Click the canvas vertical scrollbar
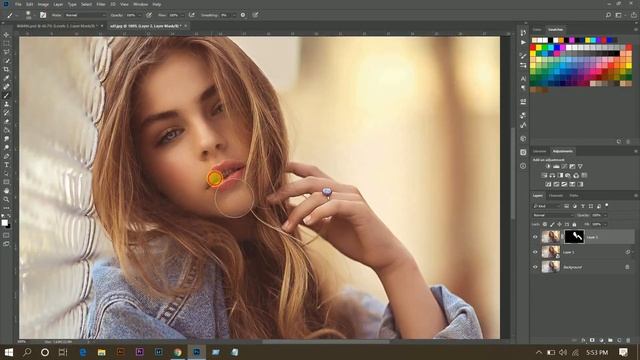 513,173
